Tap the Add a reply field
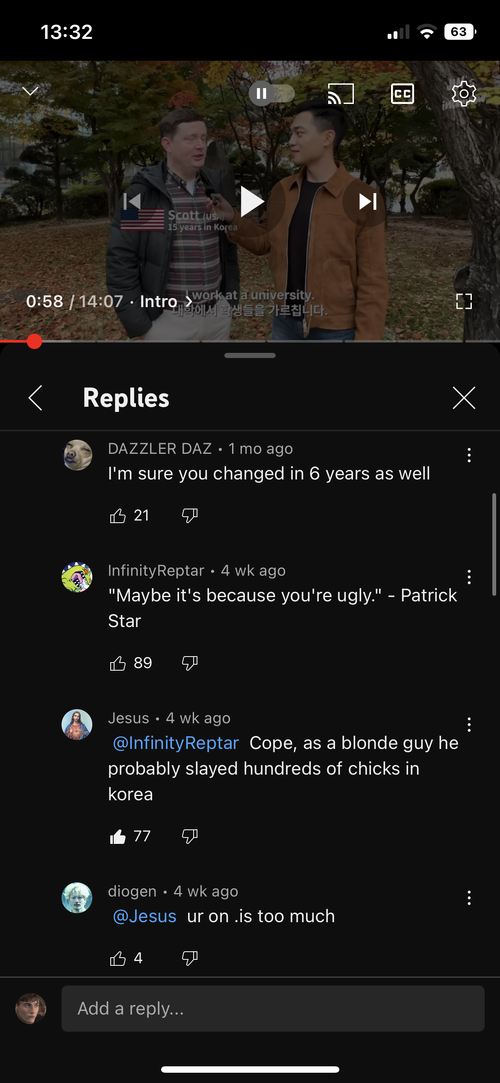The width and height of the screenshot is (500, 1083). tap(273, 1008)
